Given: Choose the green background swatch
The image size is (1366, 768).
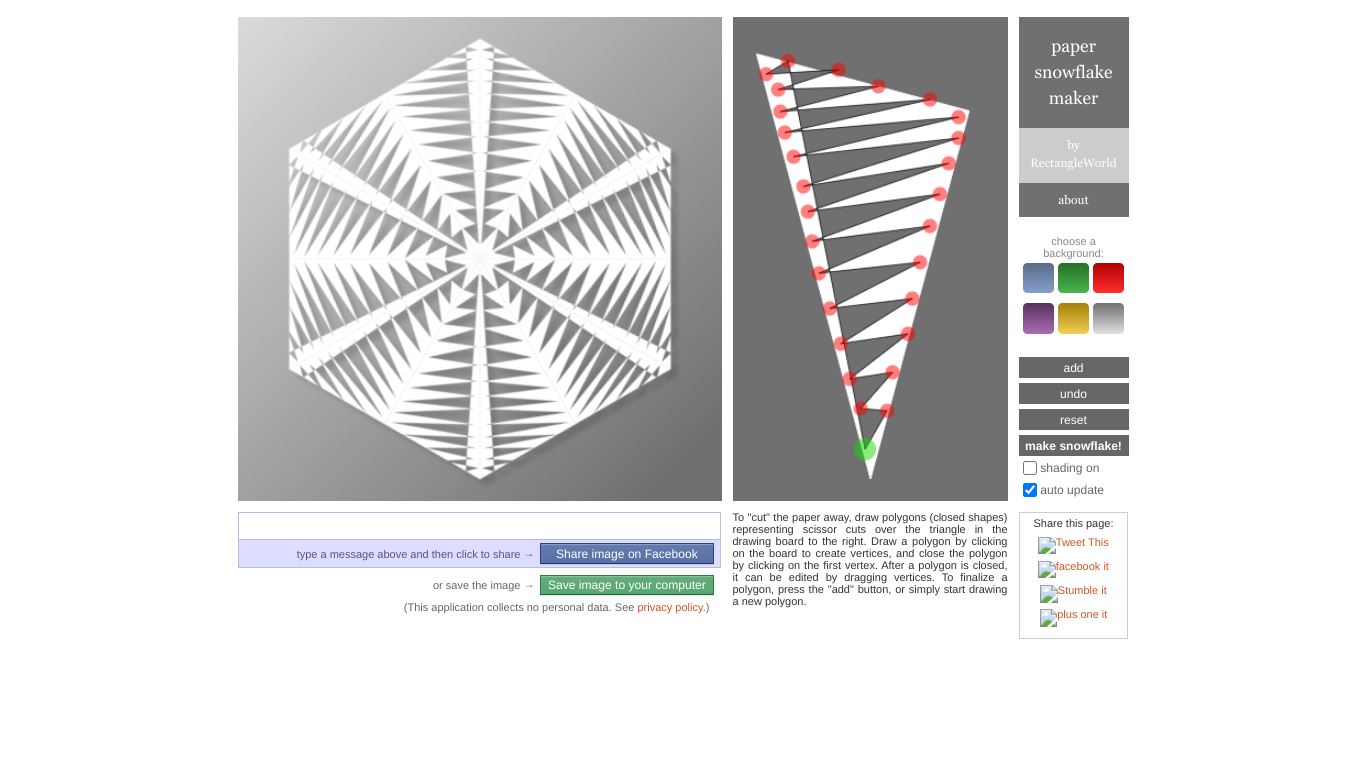Looking at the screenshot, I should (x=1073, y=278).
